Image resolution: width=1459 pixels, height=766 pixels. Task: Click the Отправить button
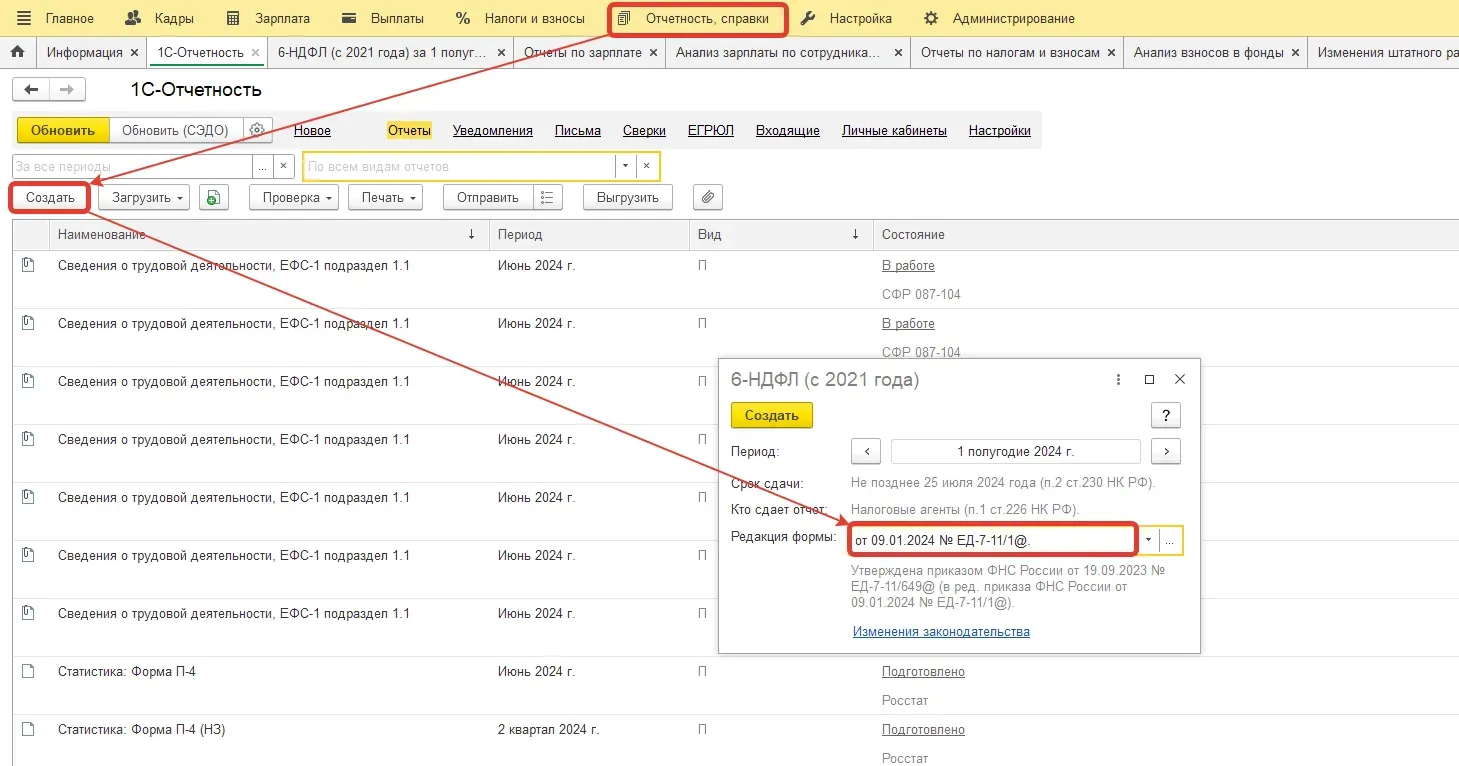pos(488,198)
